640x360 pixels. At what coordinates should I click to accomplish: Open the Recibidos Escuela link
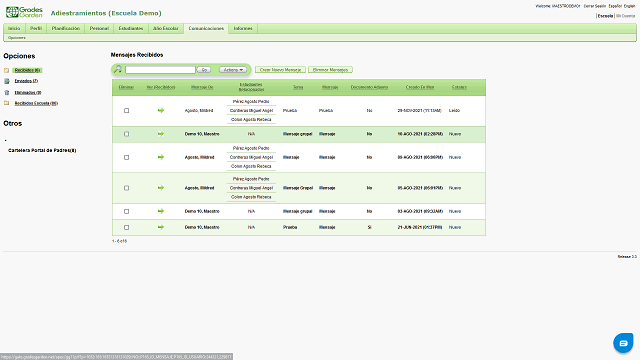coord(36,103)
